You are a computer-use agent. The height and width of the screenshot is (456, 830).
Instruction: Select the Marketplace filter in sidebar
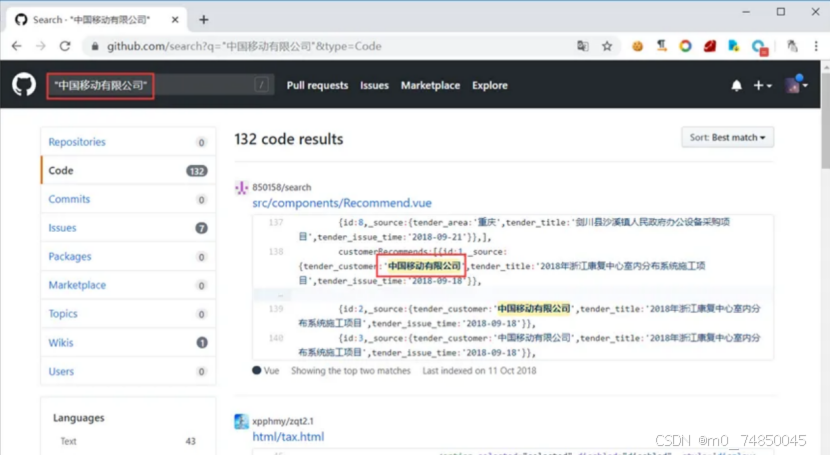(x=128, y=285)
